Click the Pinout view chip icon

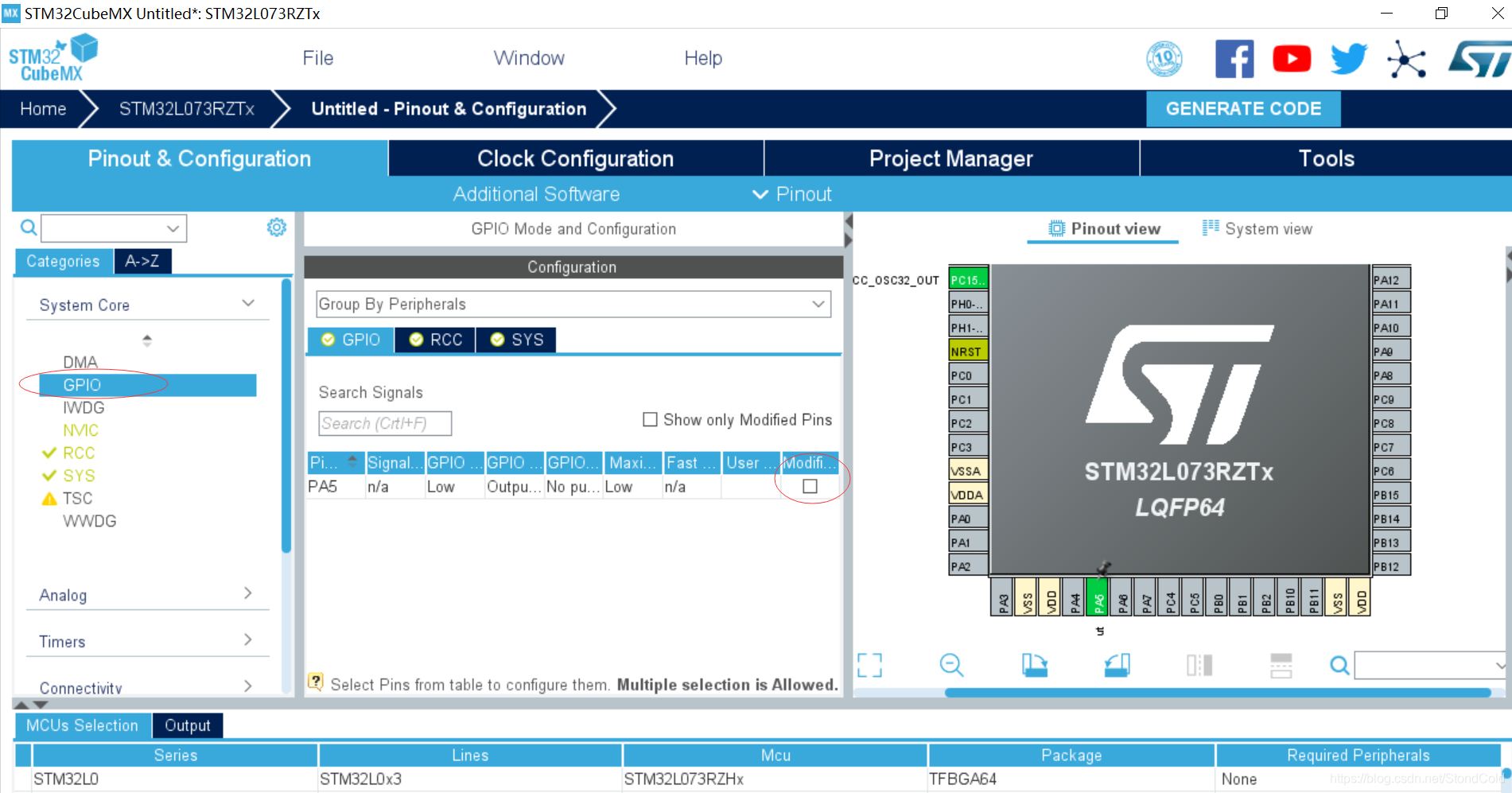(x=1056, y=228)
